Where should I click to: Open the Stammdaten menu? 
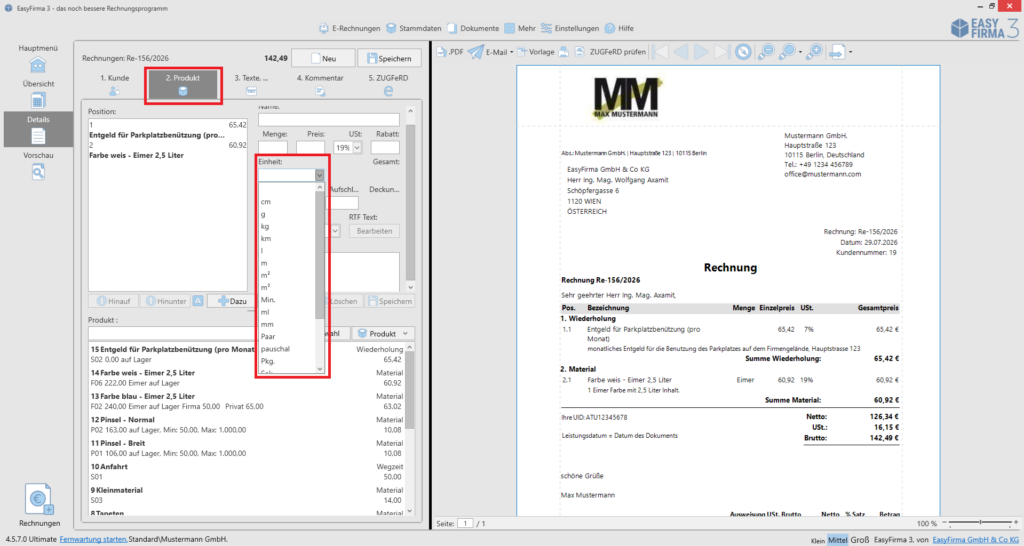pos(413,28)
